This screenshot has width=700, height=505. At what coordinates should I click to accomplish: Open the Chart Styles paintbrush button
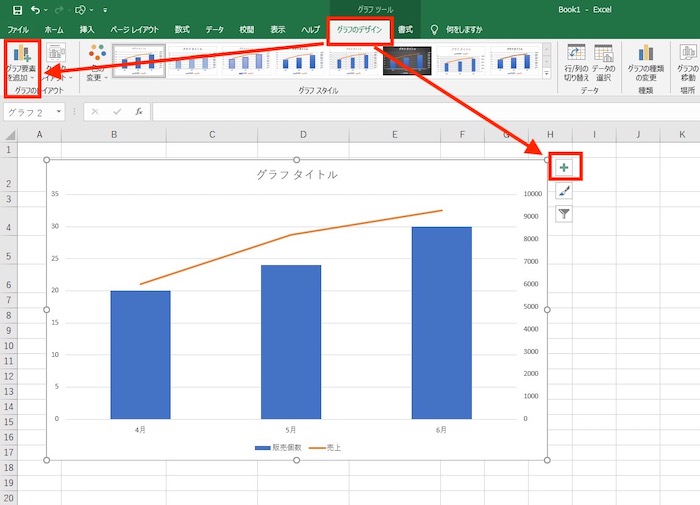564,190
